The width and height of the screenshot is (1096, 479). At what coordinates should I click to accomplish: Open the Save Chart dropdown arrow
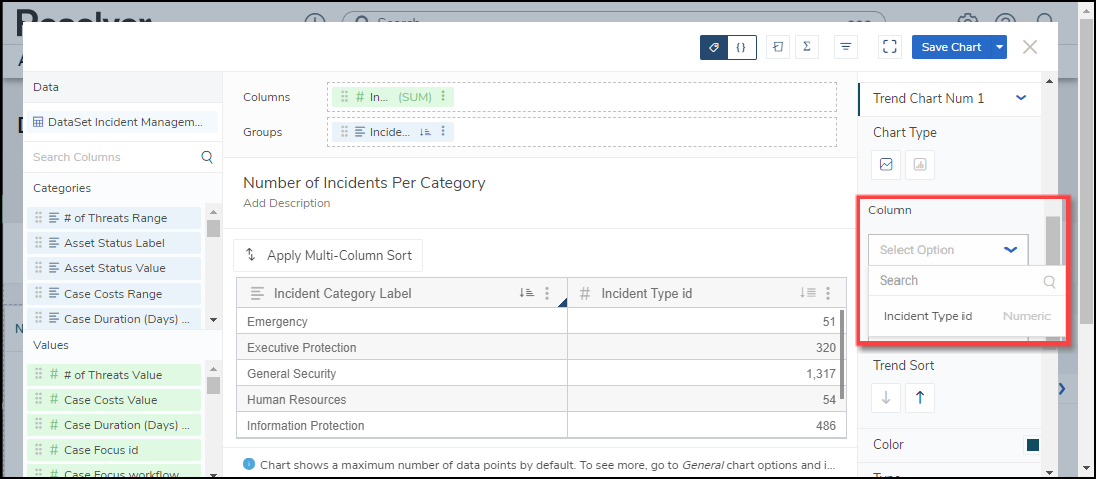click(x=1000, y=47)
